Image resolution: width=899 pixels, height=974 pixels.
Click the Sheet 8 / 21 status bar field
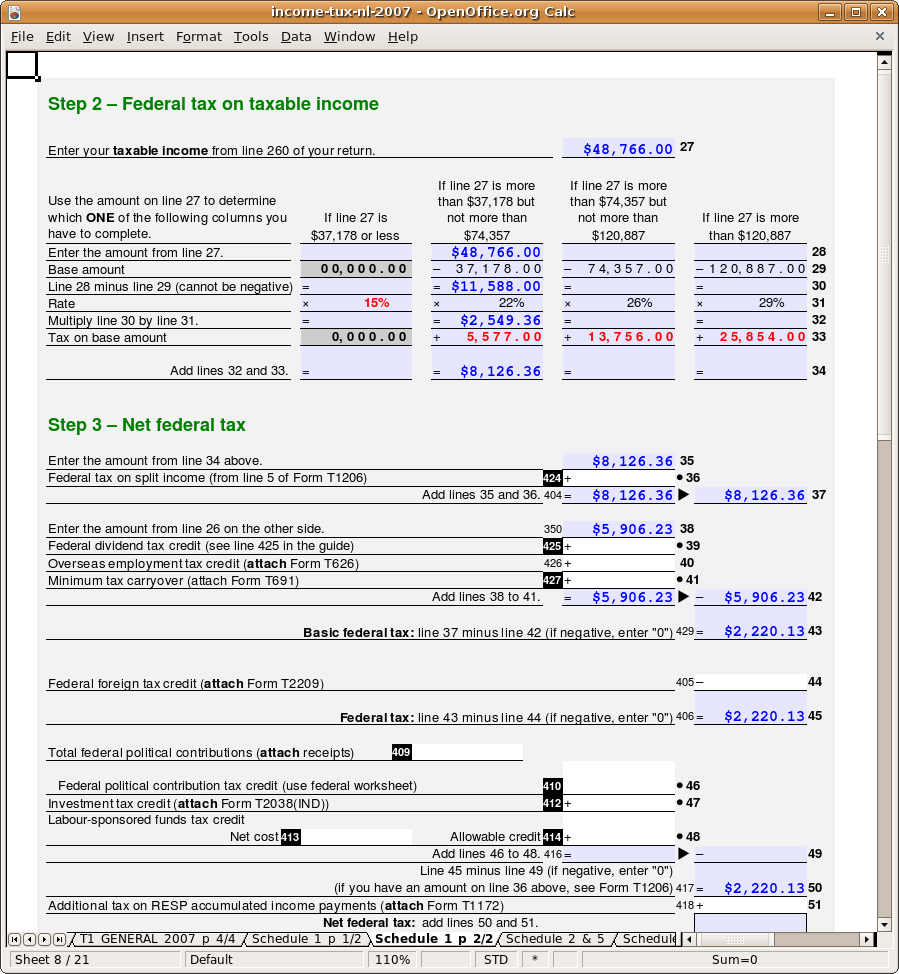tap(94, 960)
